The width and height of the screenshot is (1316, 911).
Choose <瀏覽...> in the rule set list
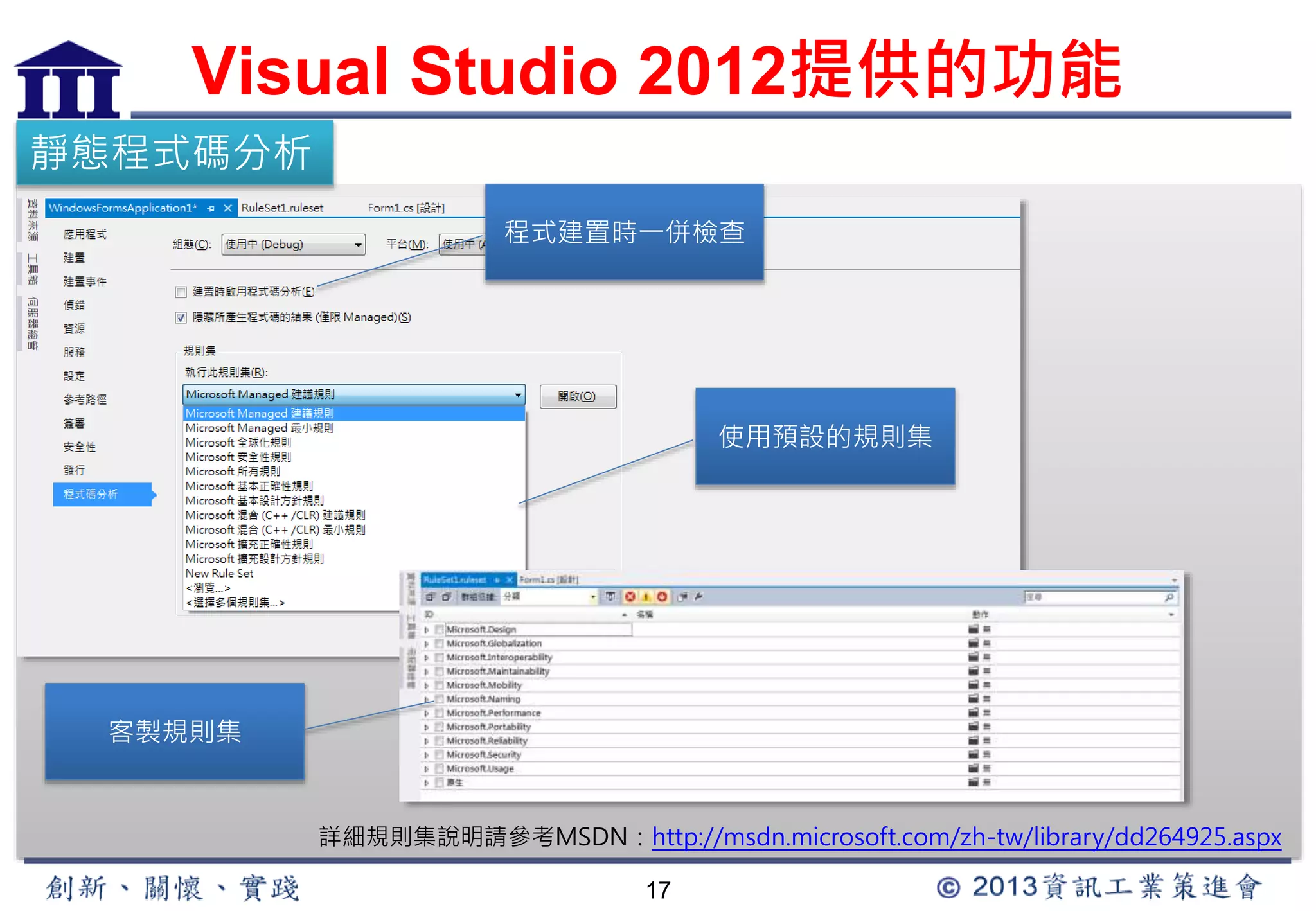click(x=208, y=588)
